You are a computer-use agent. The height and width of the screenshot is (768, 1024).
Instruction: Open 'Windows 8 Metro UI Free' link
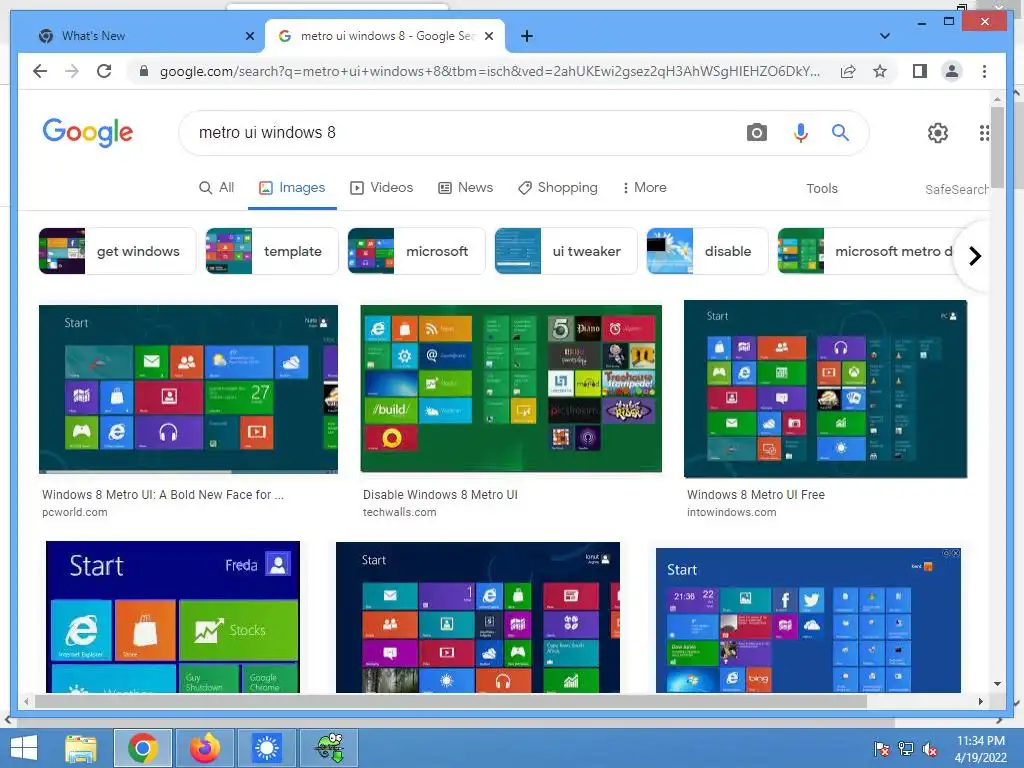[756, 494]
